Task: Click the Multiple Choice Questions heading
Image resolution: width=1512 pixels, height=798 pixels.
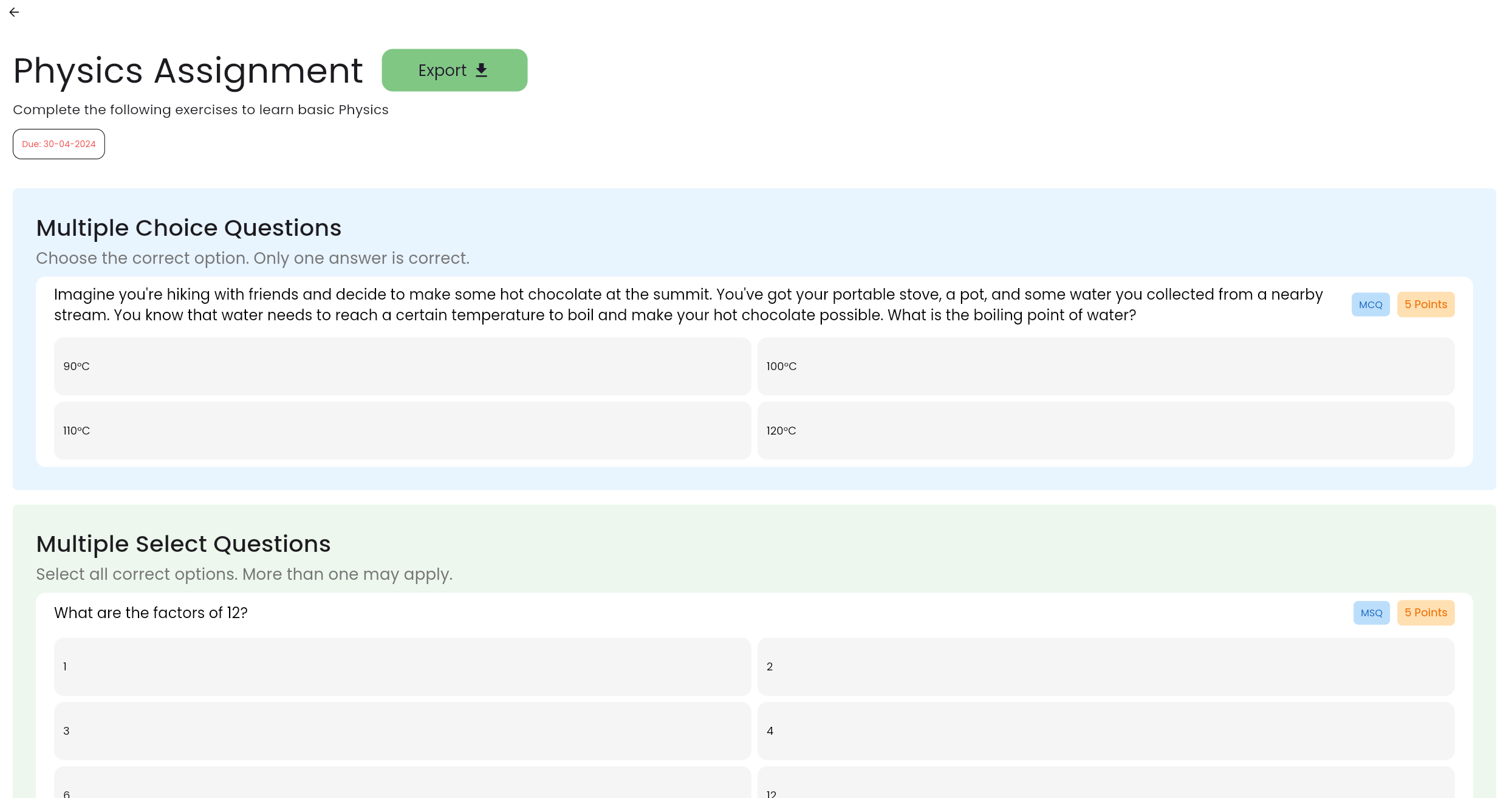Action: pos(188,228)
